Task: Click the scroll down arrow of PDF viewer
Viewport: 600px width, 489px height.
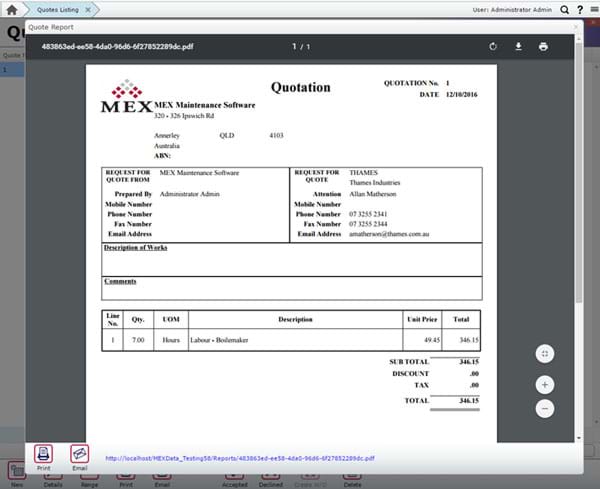Action: click(x=579, y=438)
